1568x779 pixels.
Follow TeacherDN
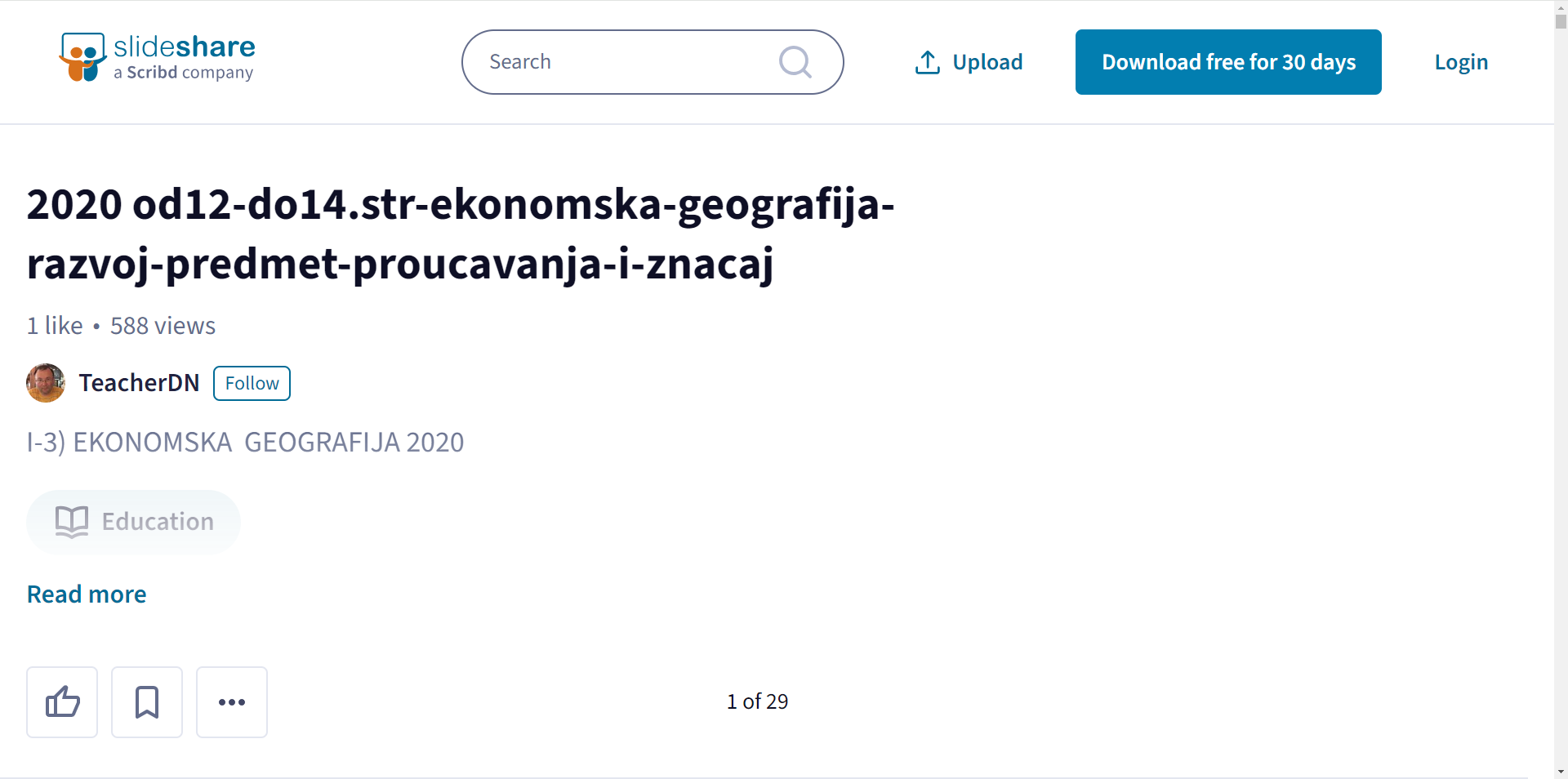point(252,384)
